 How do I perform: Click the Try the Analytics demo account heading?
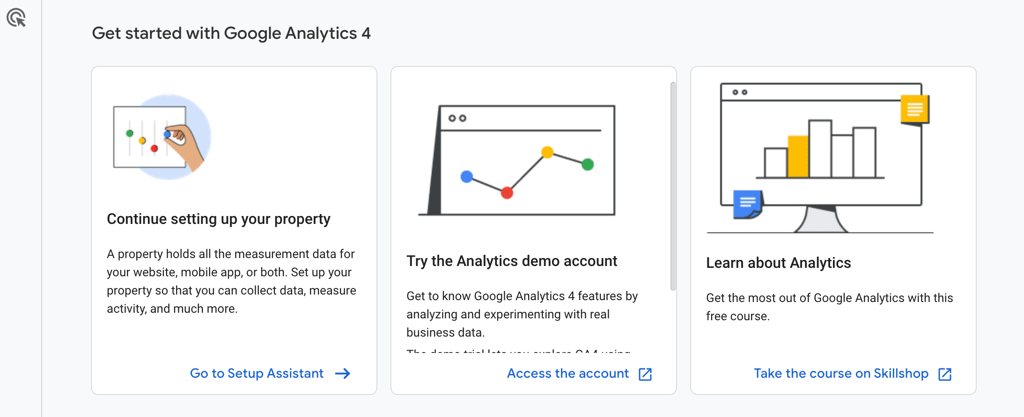(x=511, y=261)
